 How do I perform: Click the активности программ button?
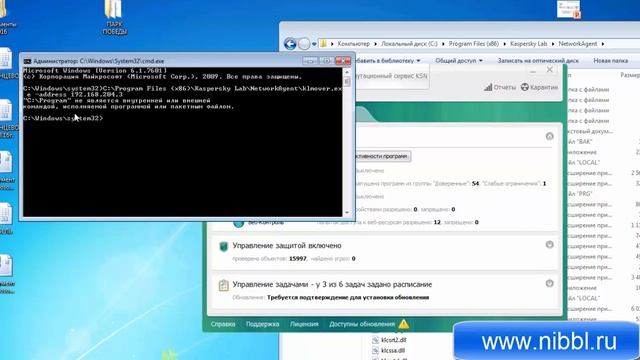pyautogui.click(x=383, y=156)
